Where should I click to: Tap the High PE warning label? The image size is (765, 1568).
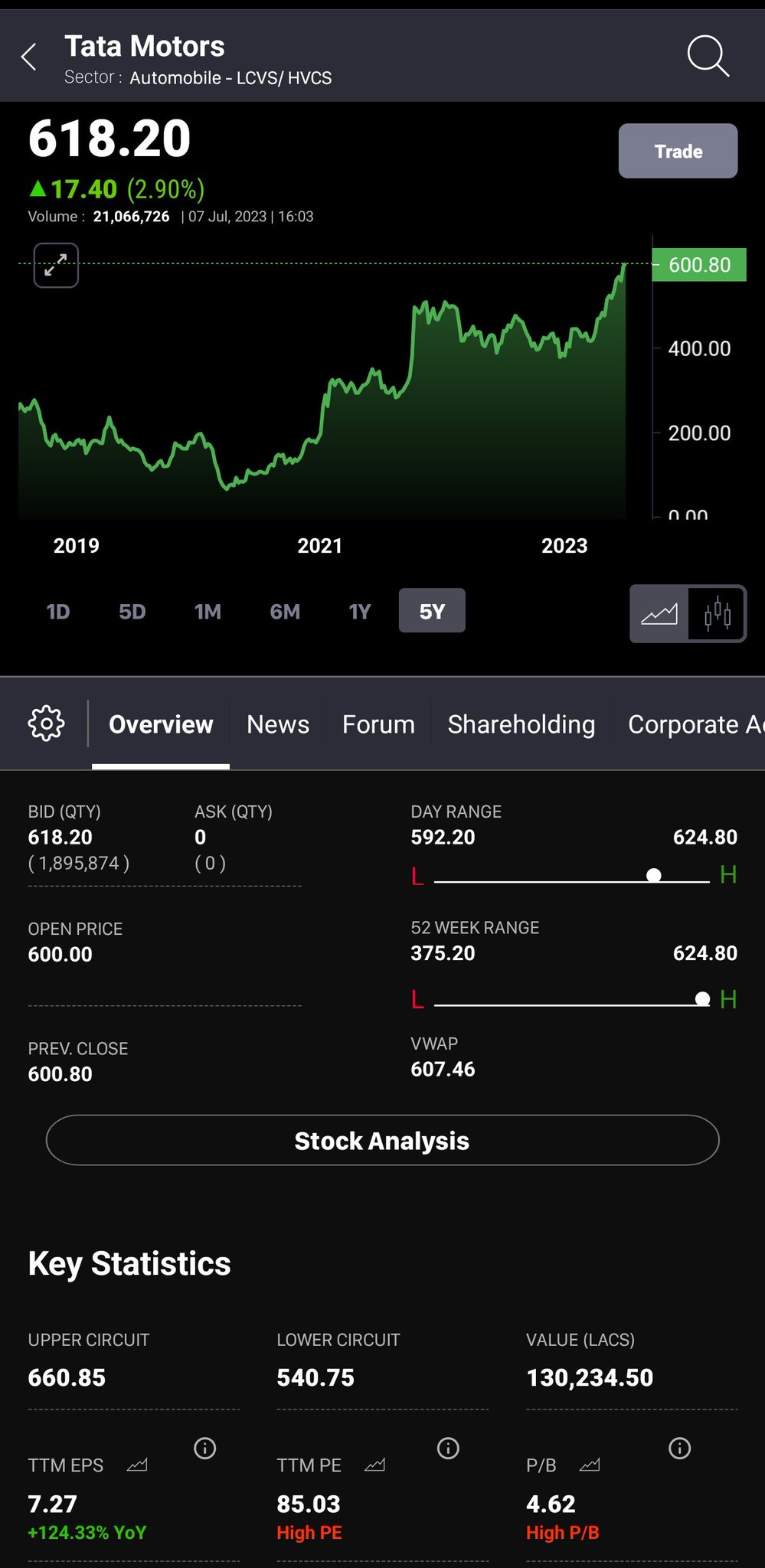pos(309,1532)
